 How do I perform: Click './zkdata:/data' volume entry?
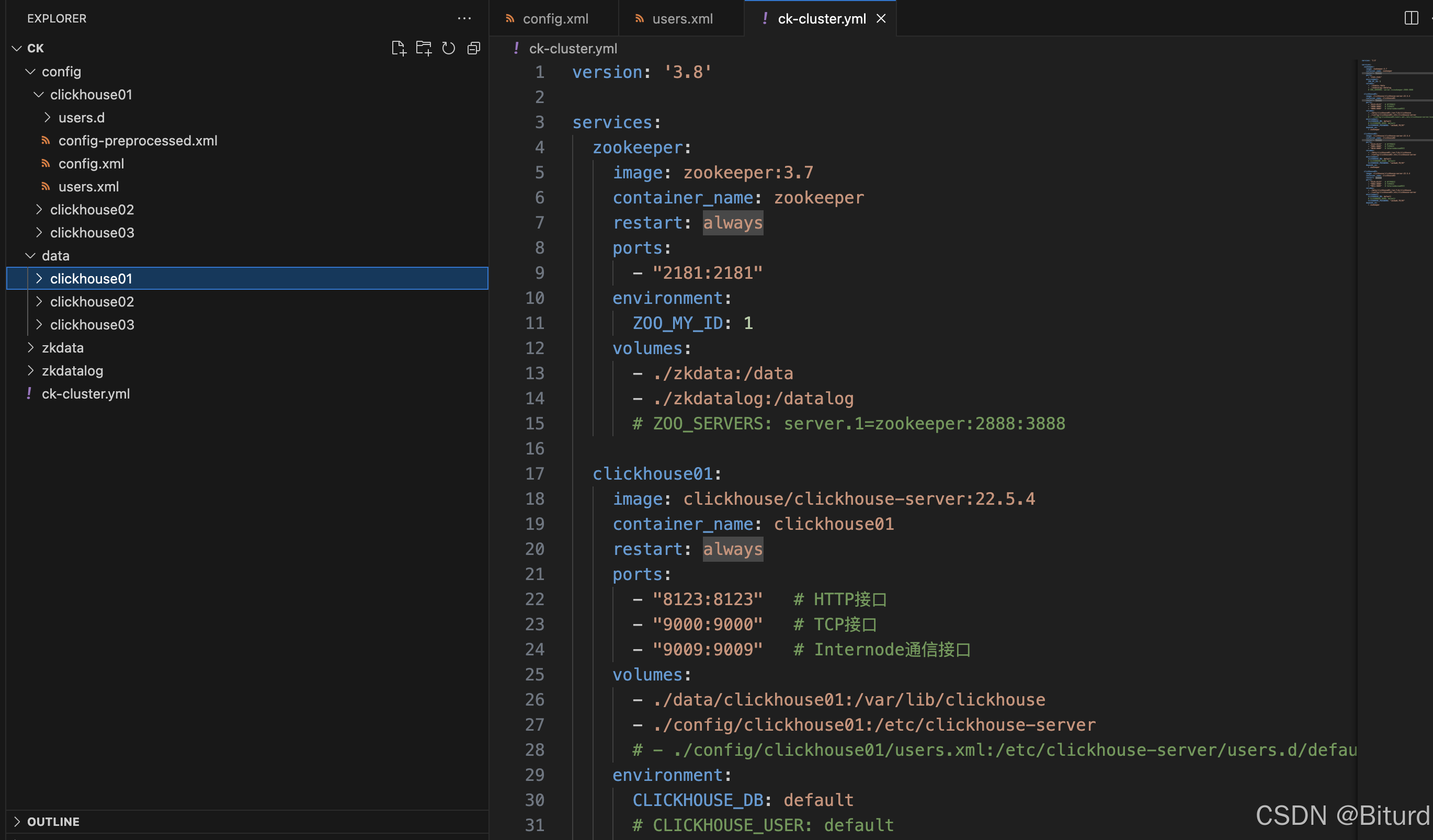tap(723, 373)
